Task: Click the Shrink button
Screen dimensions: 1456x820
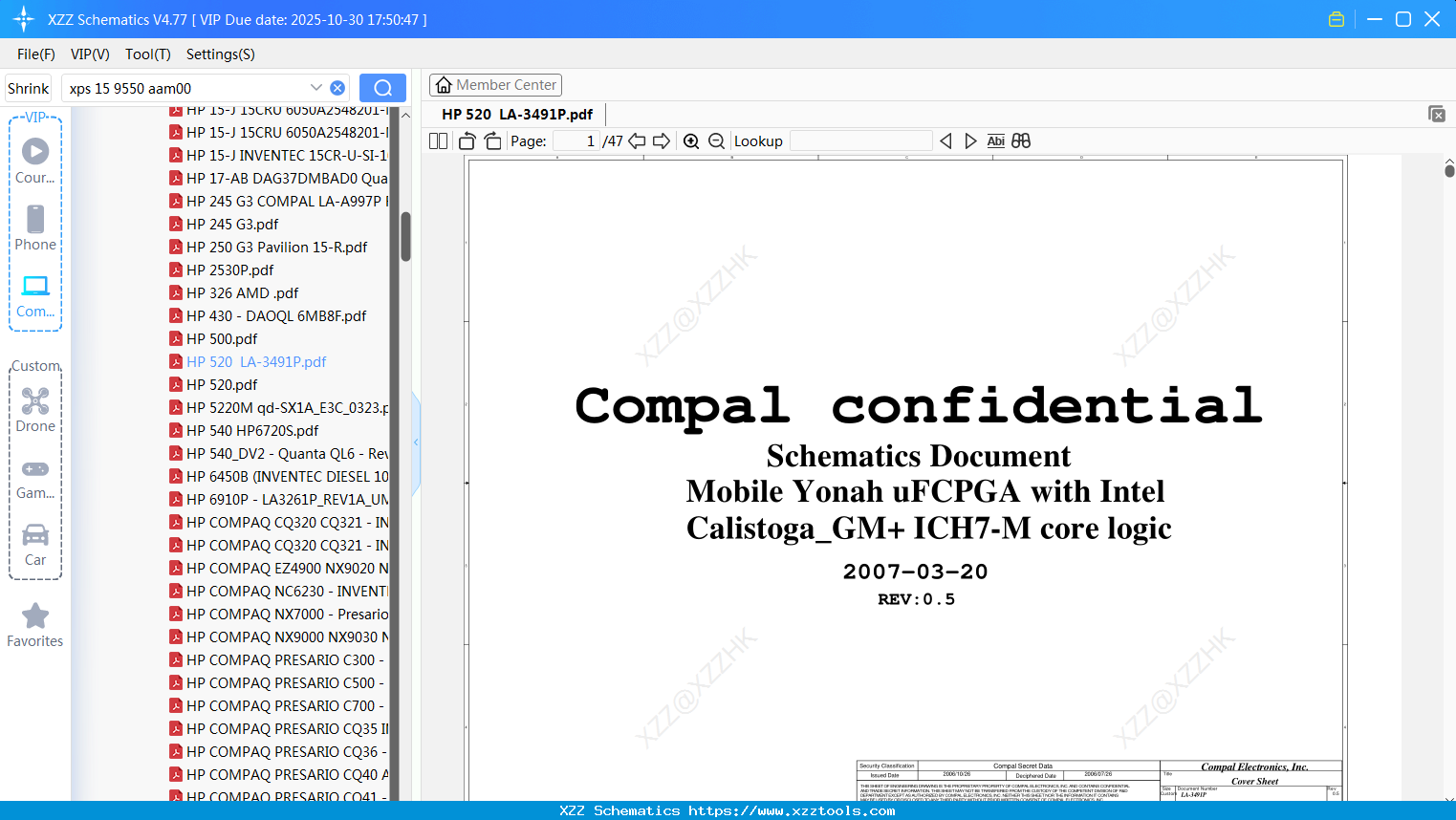Action: pos(29,88)
